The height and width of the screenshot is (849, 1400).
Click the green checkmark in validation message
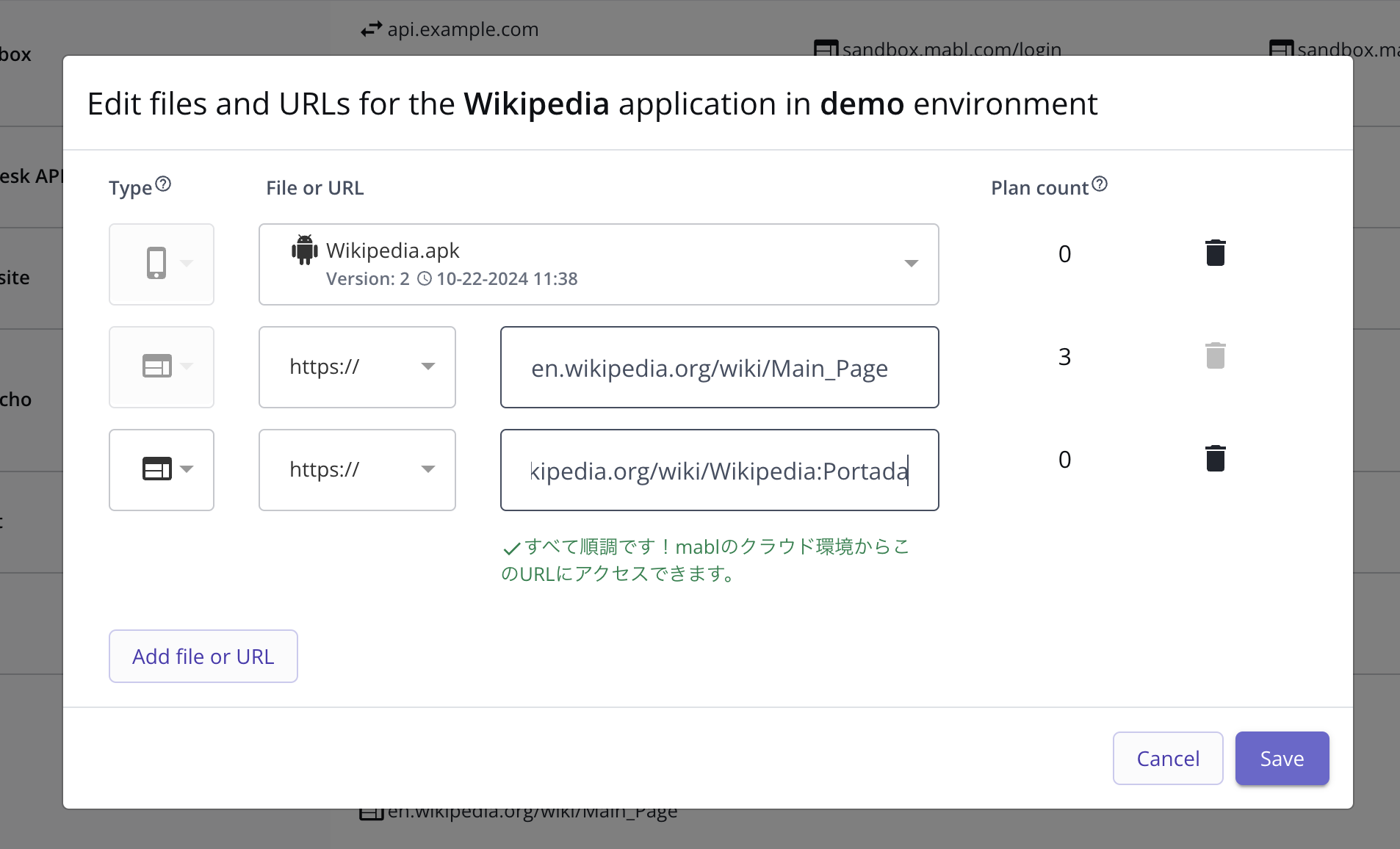[511, 548]
